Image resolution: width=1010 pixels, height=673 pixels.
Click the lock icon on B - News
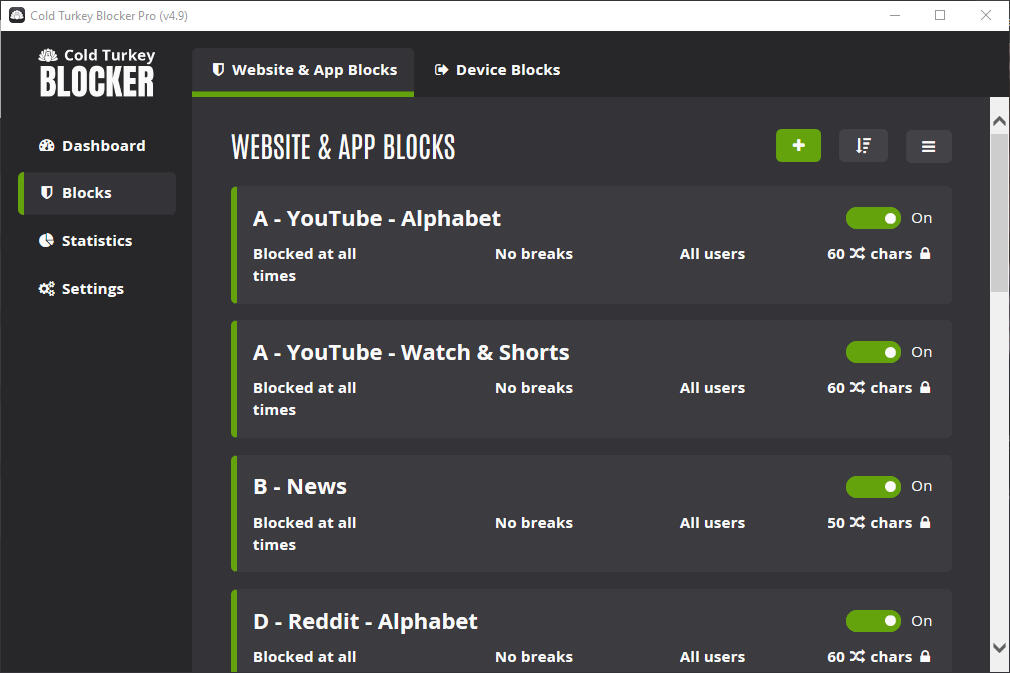[x=925, y=523]
